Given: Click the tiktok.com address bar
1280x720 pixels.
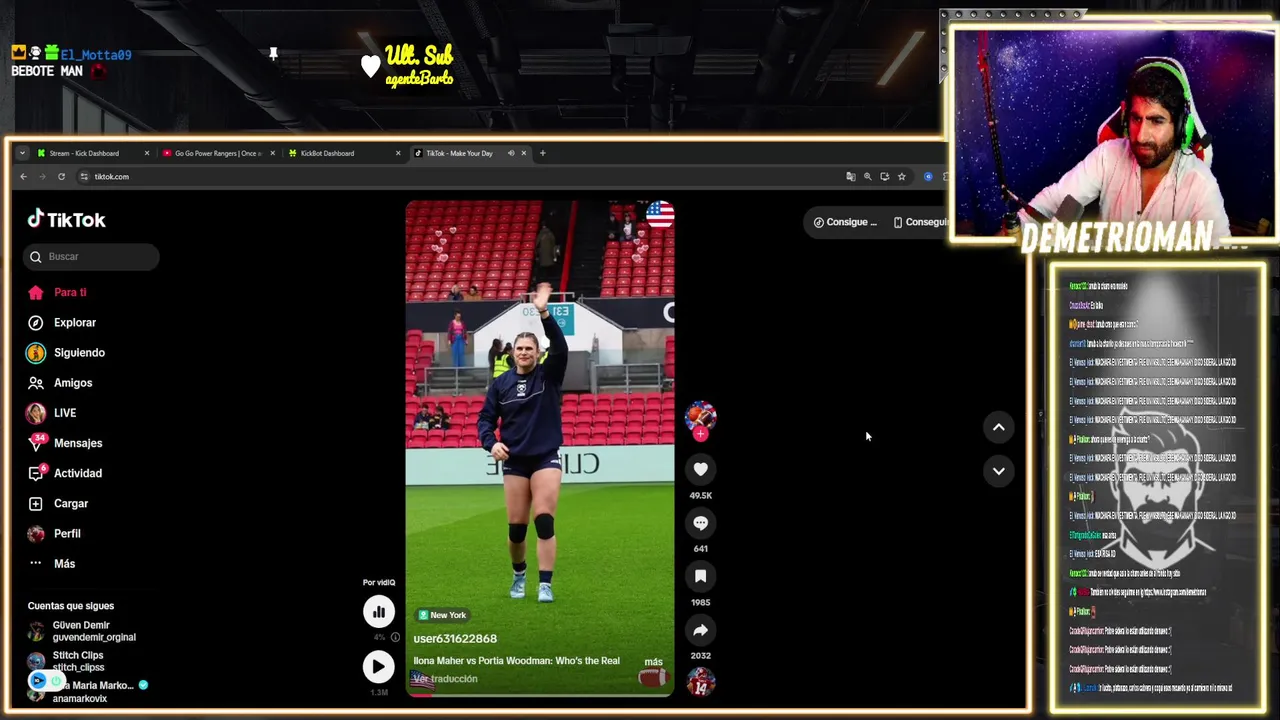Looking at the screenshot, I should tap(458, 176).
